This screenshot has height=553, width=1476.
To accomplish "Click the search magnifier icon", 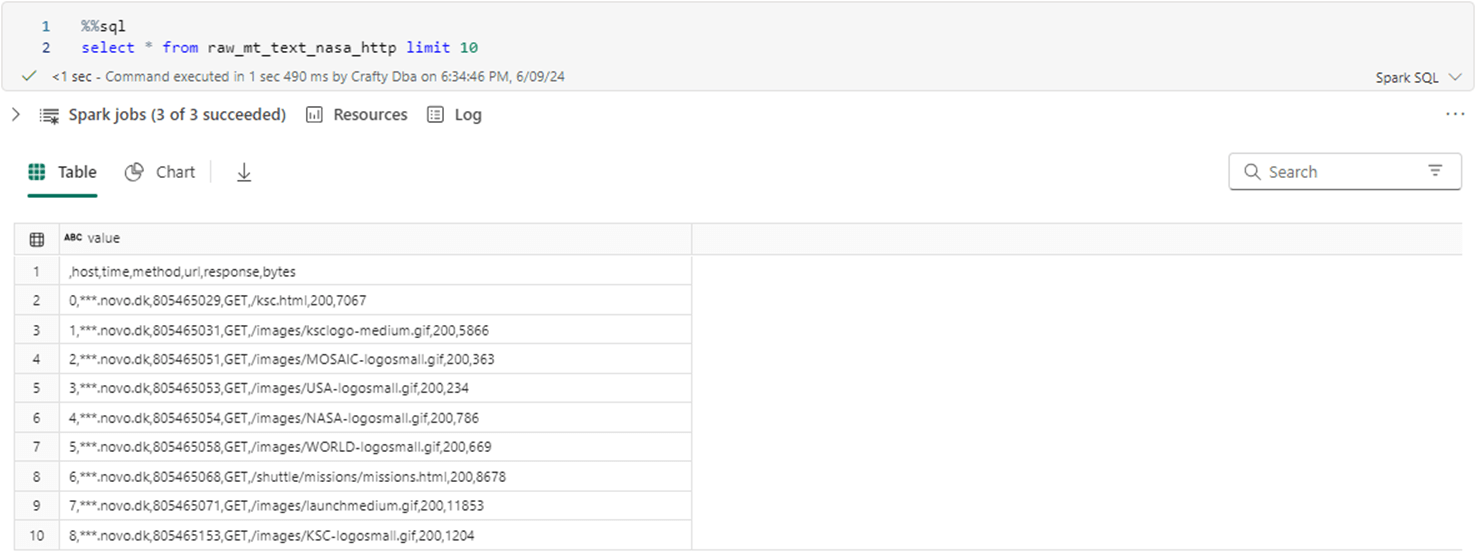I will click(1252, 172).
